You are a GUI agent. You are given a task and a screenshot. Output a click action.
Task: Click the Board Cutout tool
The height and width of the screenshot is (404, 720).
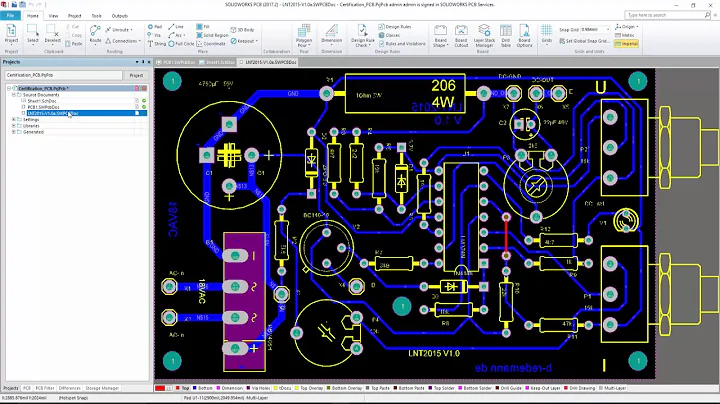461,36
